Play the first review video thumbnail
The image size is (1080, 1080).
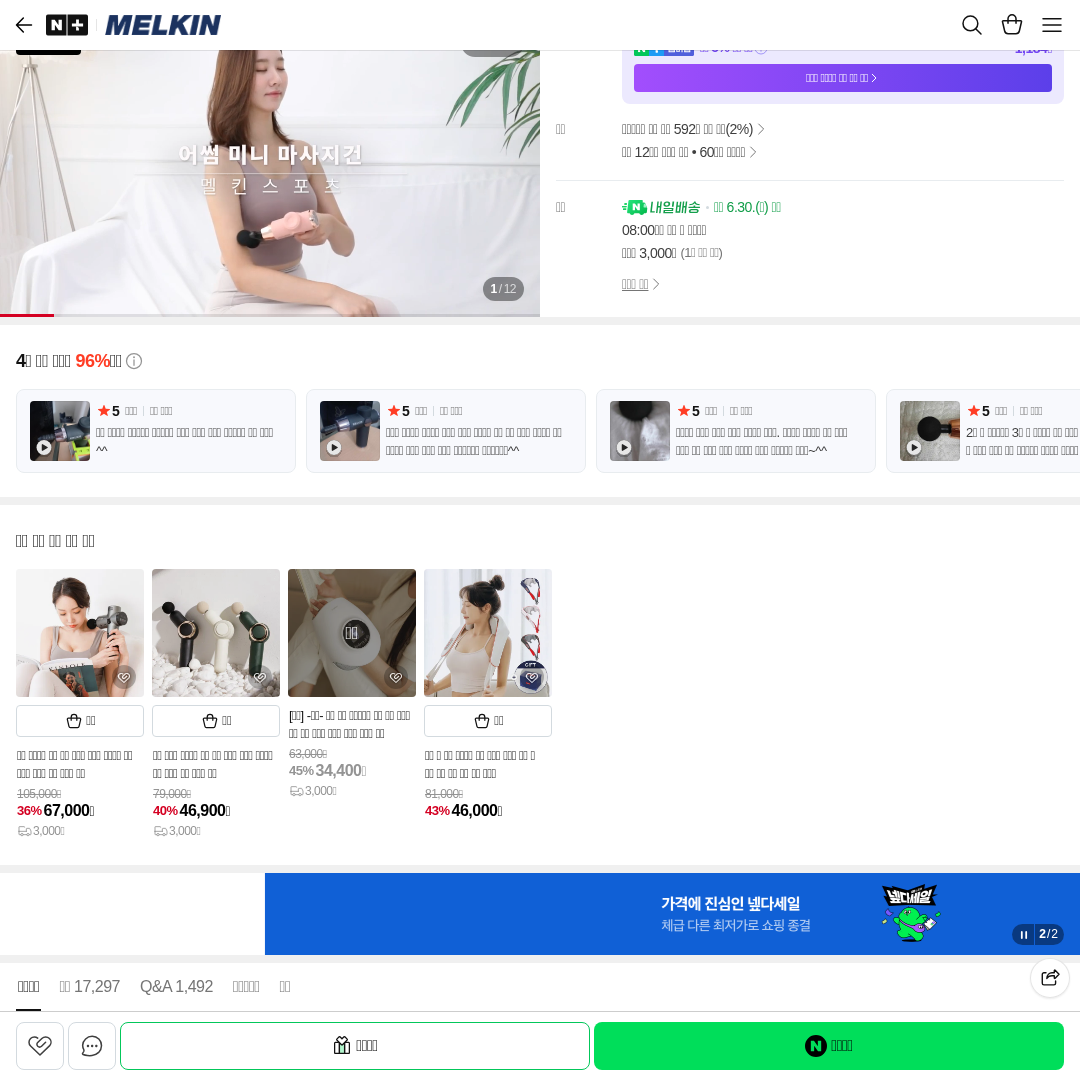(x=60, y=430)
